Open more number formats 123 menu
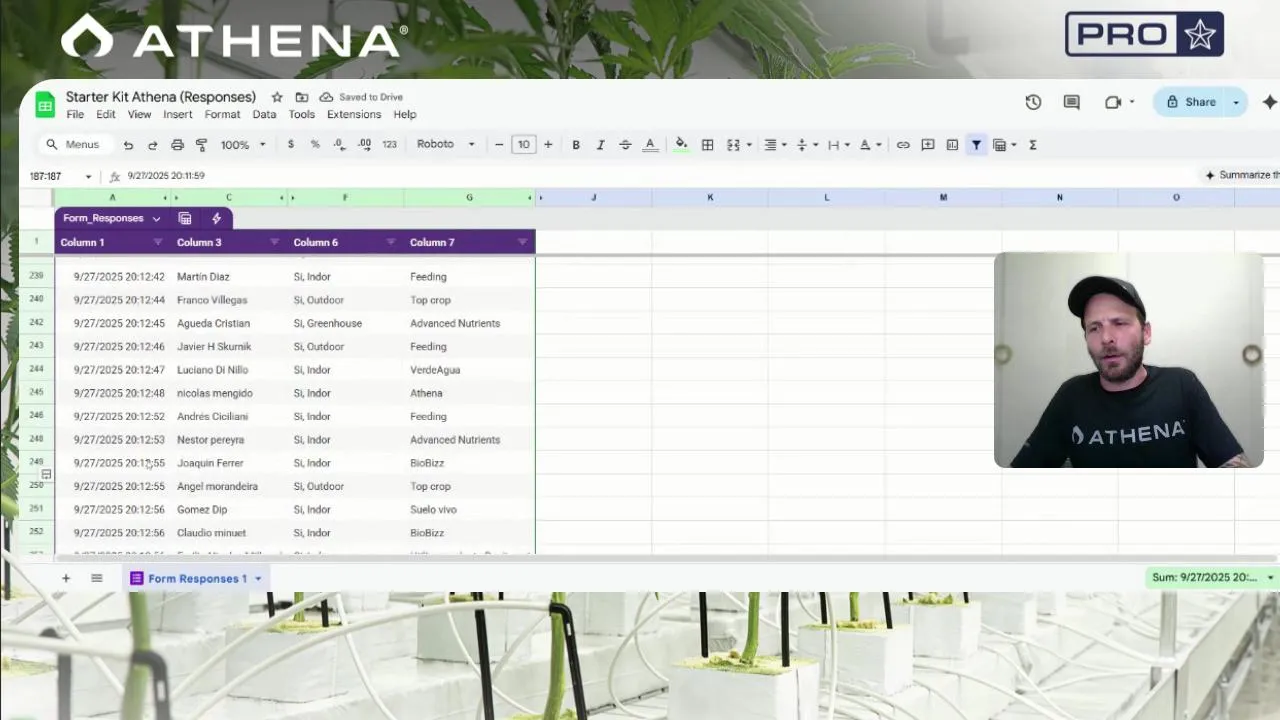Image resolution: width=1280 pixels, height=720 pixels. click(389, 145)
